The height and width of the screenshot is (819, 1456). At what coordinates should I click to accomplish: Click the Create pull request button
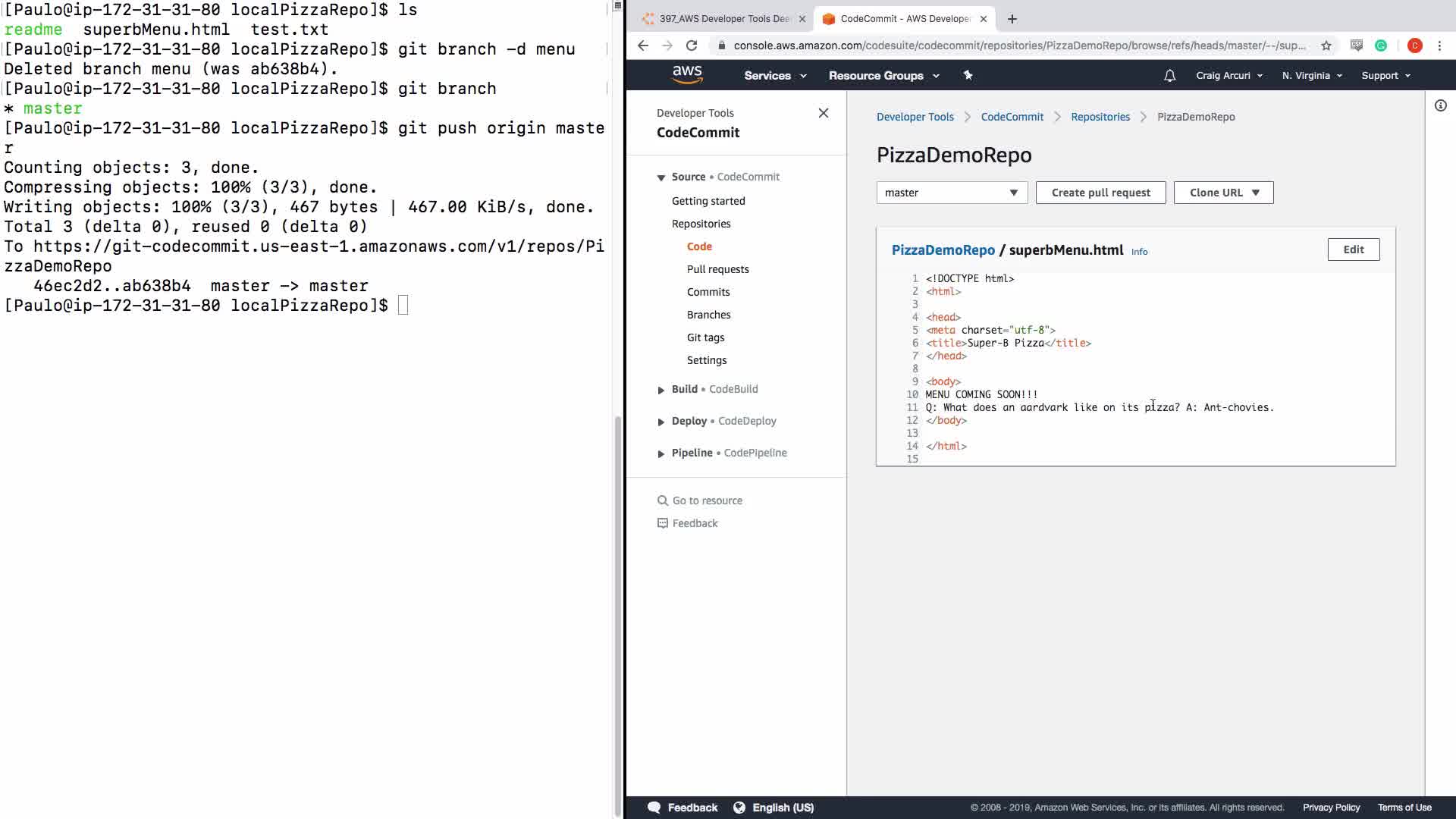[1100, 193]
